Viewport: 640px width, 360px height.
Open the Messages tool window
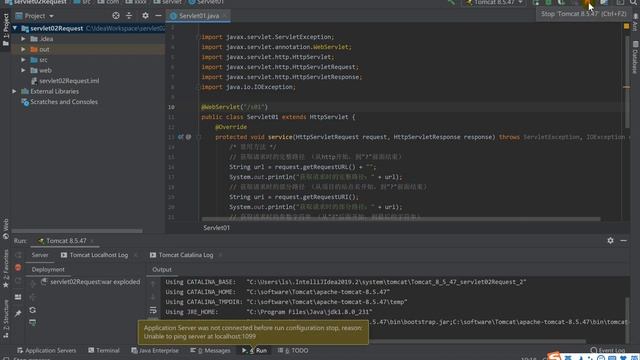pos(210,351)
